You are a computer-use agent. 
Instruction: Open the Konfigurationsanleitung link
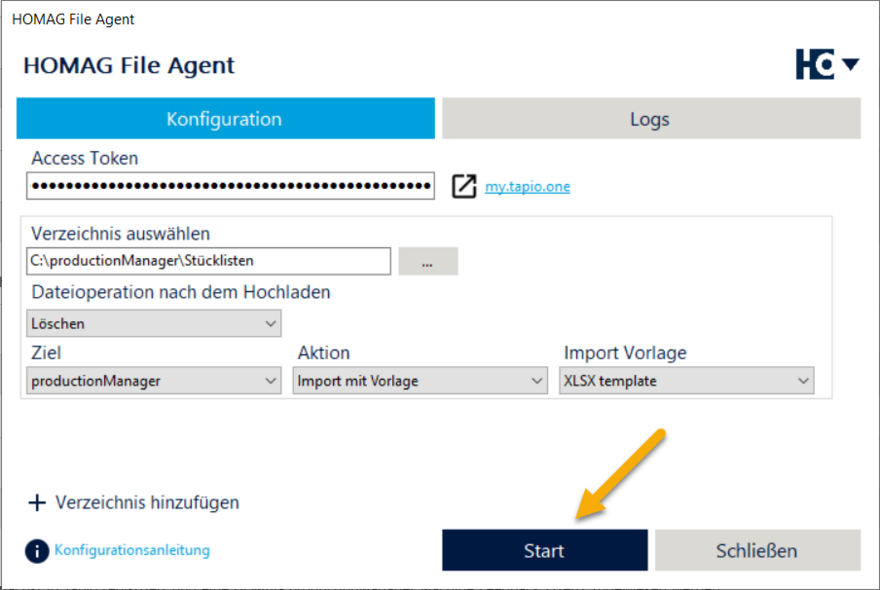(132, 550)
